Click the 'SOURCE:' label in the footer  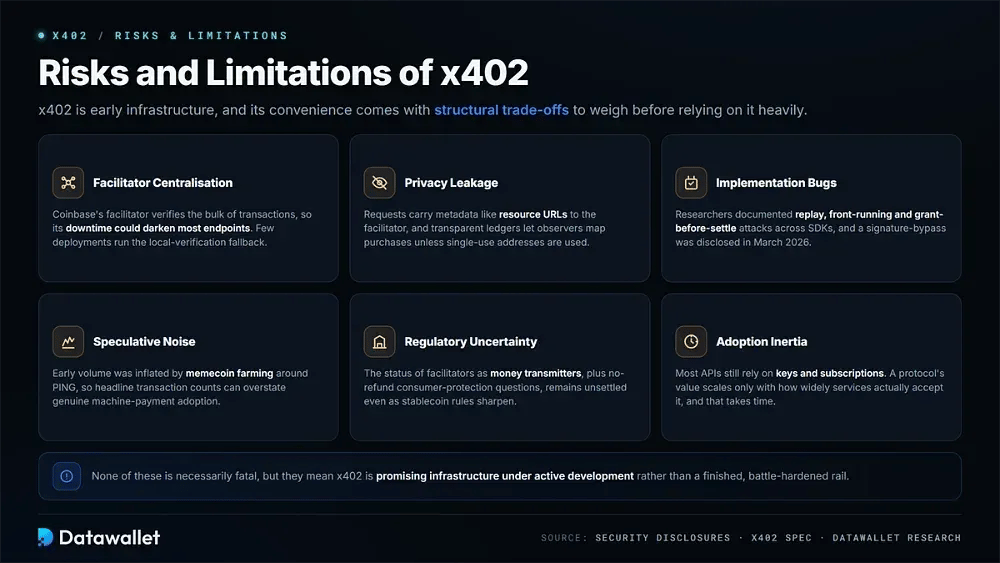(564, 538)
